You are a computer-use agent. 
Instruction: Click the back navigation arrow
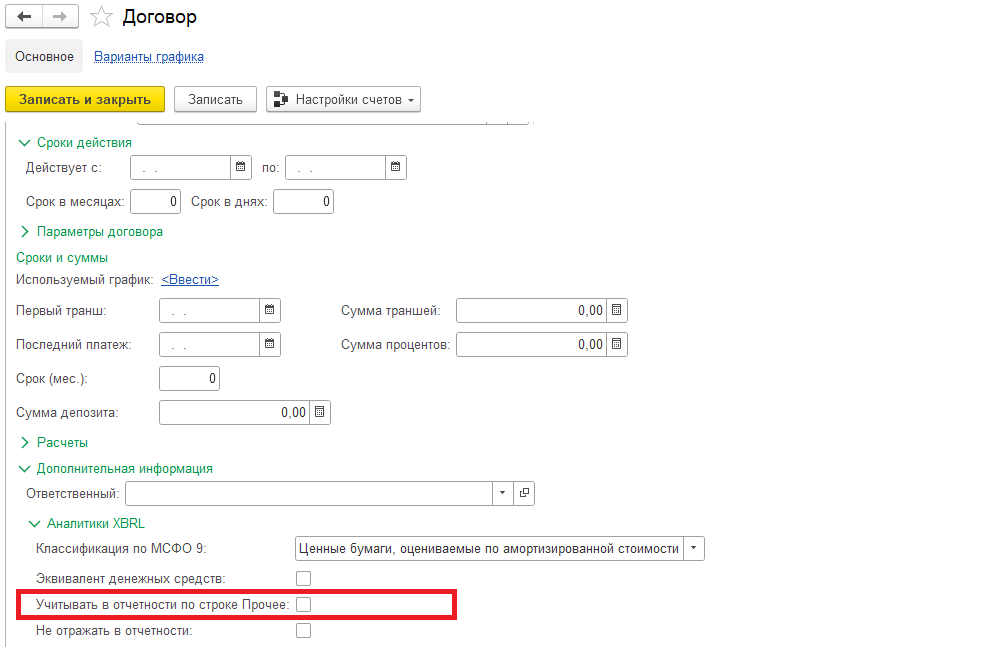pos(25,17)
